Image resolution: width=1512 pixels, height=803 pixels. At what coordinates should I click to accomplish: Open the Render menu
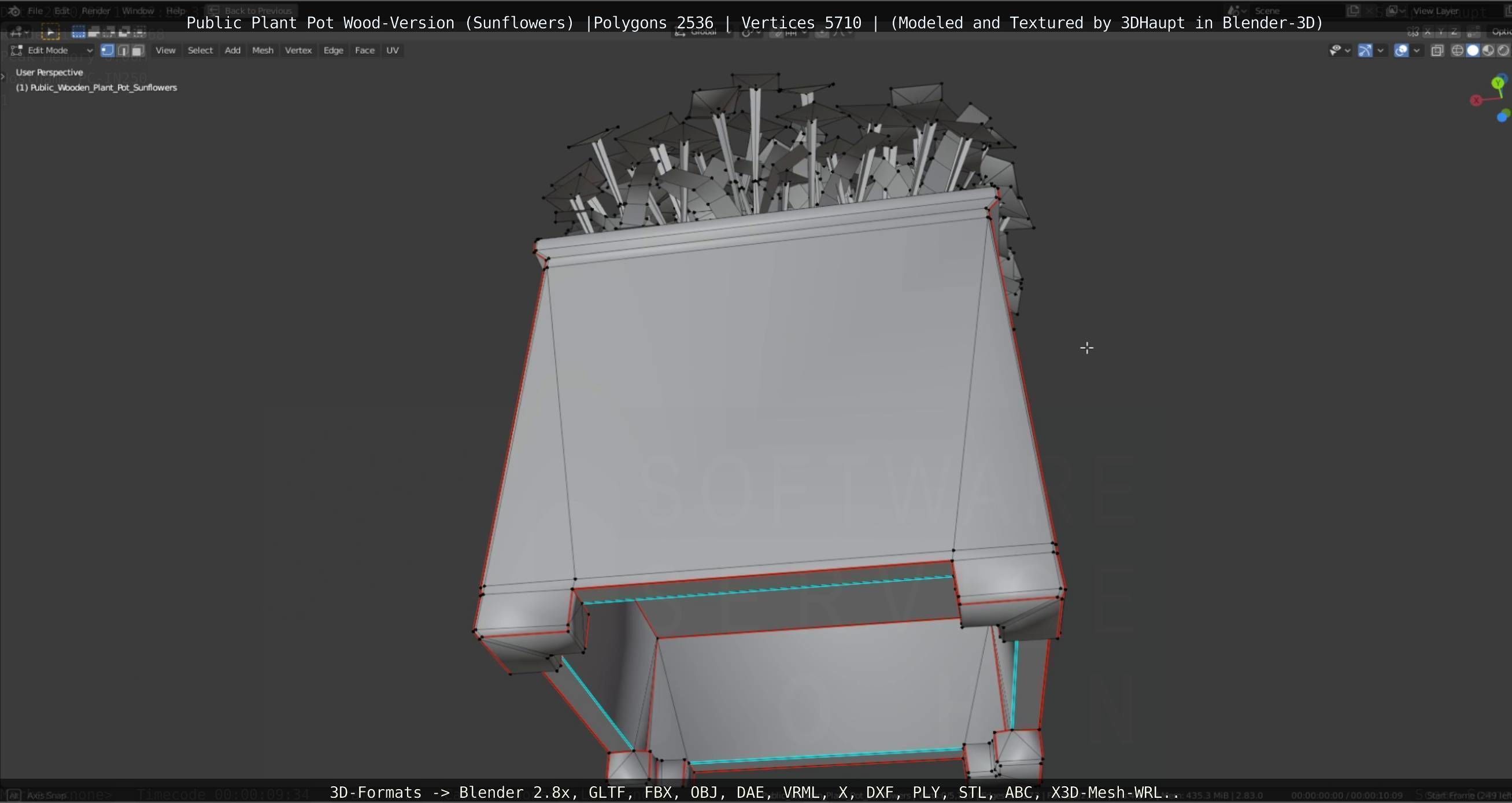coord(95,10)
